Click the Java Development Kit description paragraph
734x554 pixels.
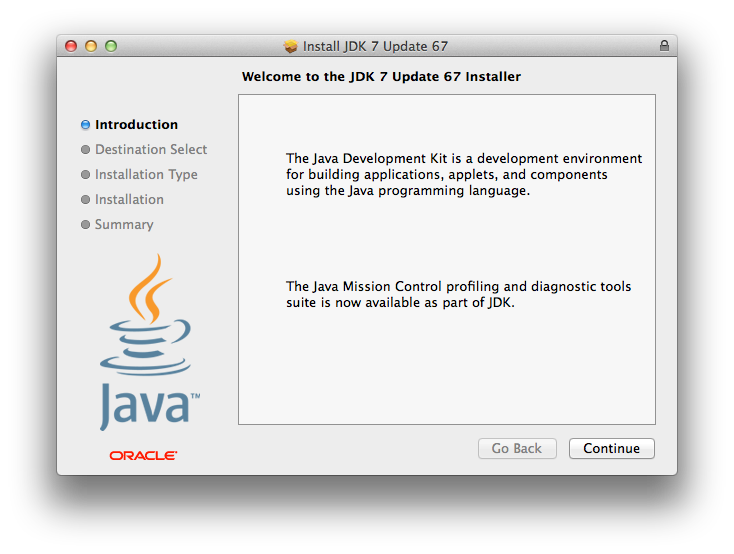463,174
